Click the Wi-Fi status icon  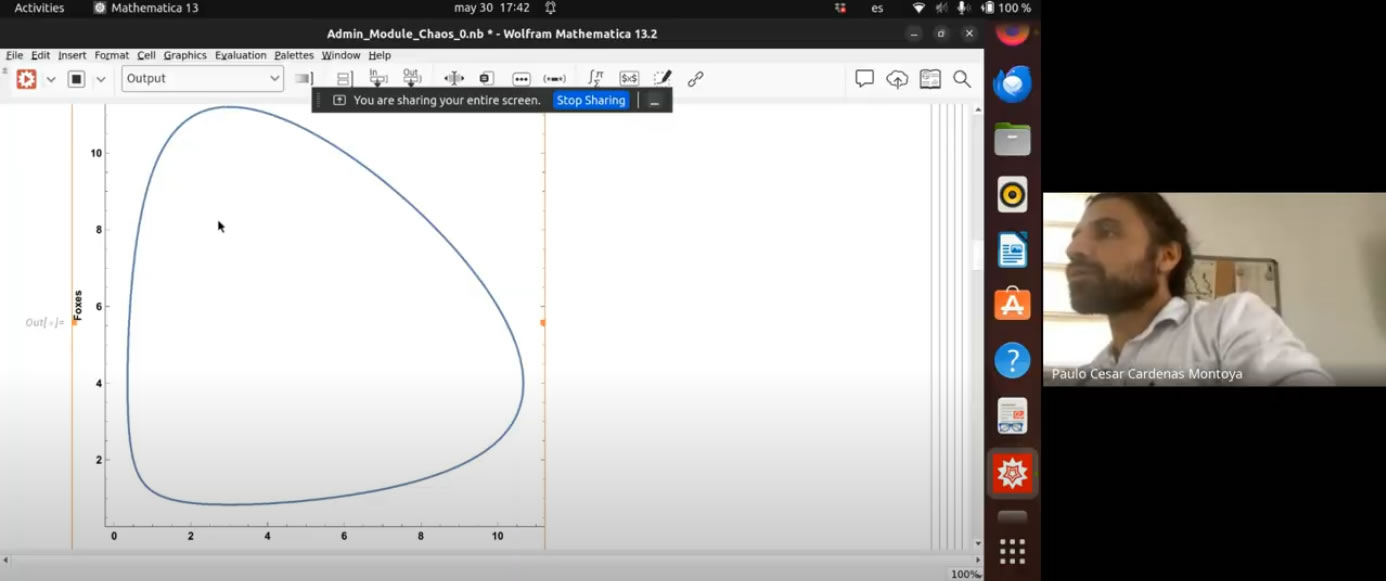pyautogui.click(x=919, y=8)
